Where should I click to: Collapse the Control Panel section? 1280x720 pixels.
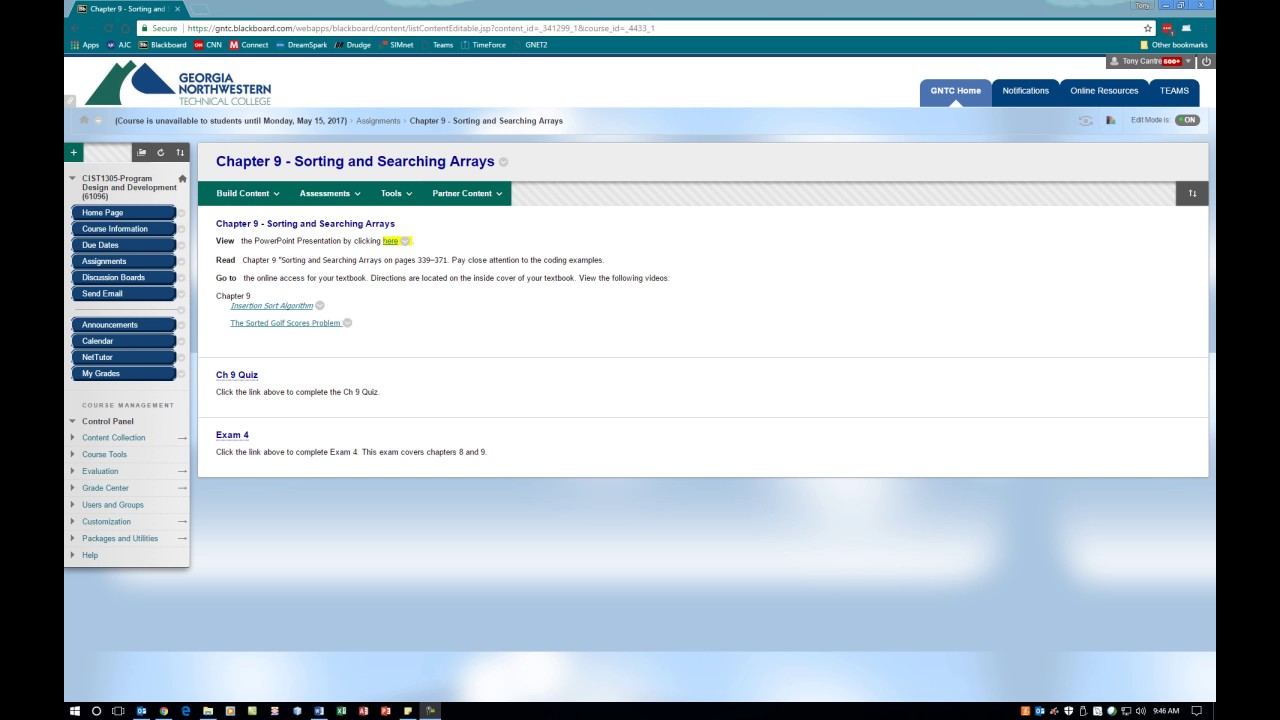tap(72, 421)
